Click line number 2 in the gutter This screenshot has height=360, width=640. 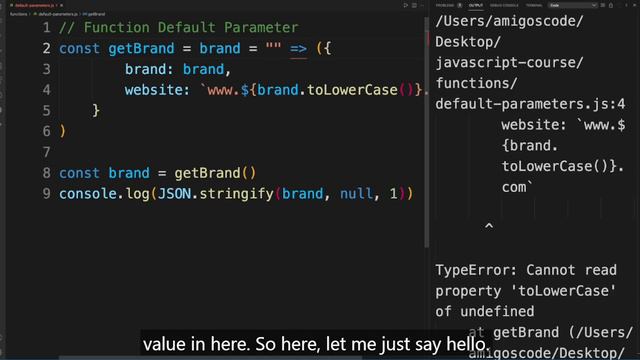pyautogui.click(x=47, y=49)
